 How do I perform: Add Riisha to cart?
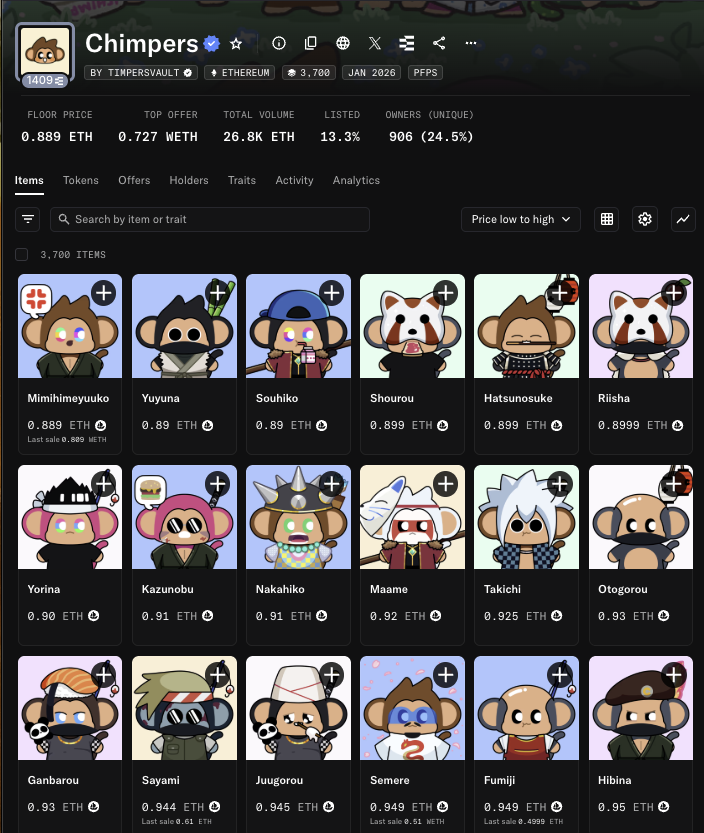pos(674,293)
